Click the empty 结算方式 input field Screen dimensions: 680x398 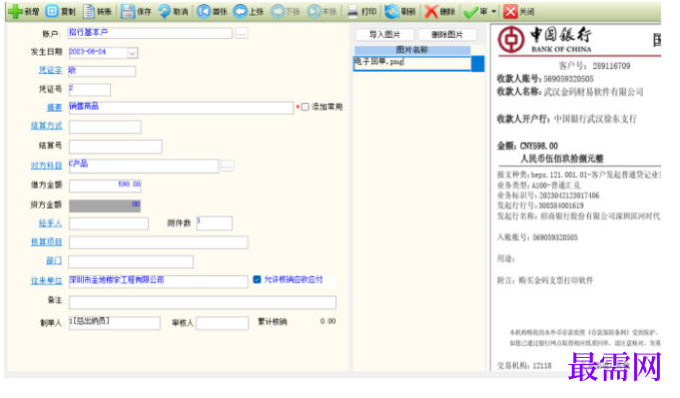tap(105, 127)
